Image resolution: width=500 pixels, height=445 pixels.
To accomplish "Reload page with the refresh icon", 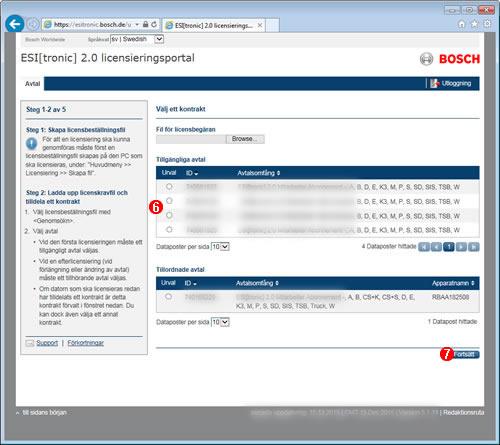I will coord(154,24).
